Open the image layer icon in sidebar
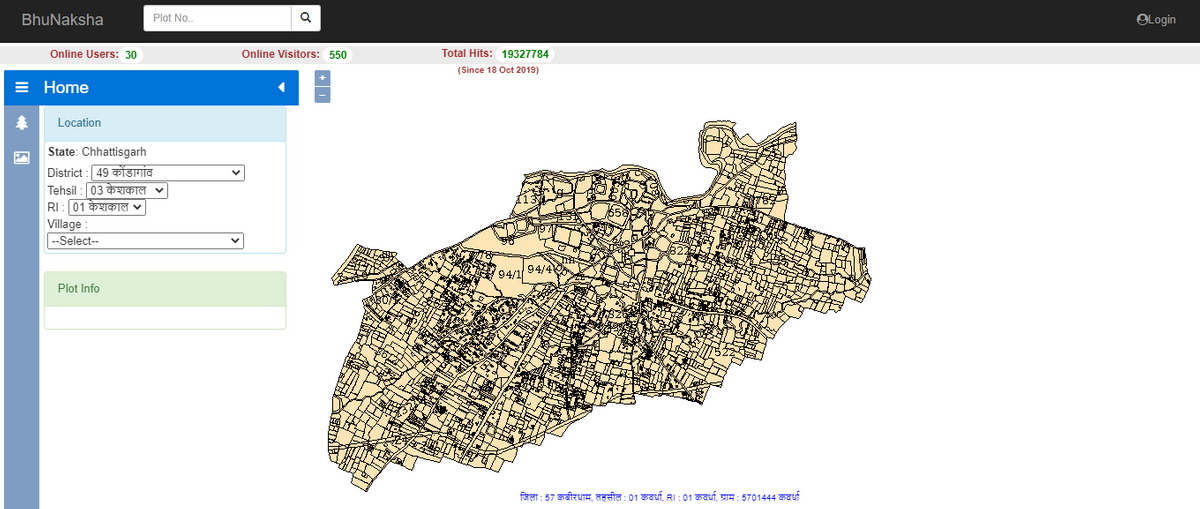The image size is (1200, 509). tap(21, 157)
